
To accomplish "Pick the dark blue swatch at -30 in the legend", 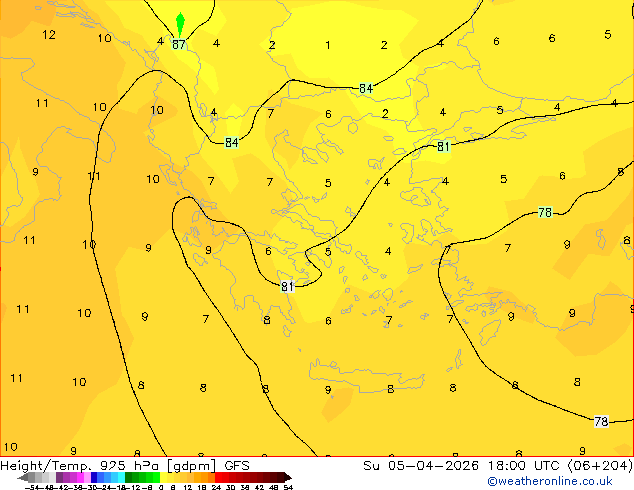I will (94, 477).
